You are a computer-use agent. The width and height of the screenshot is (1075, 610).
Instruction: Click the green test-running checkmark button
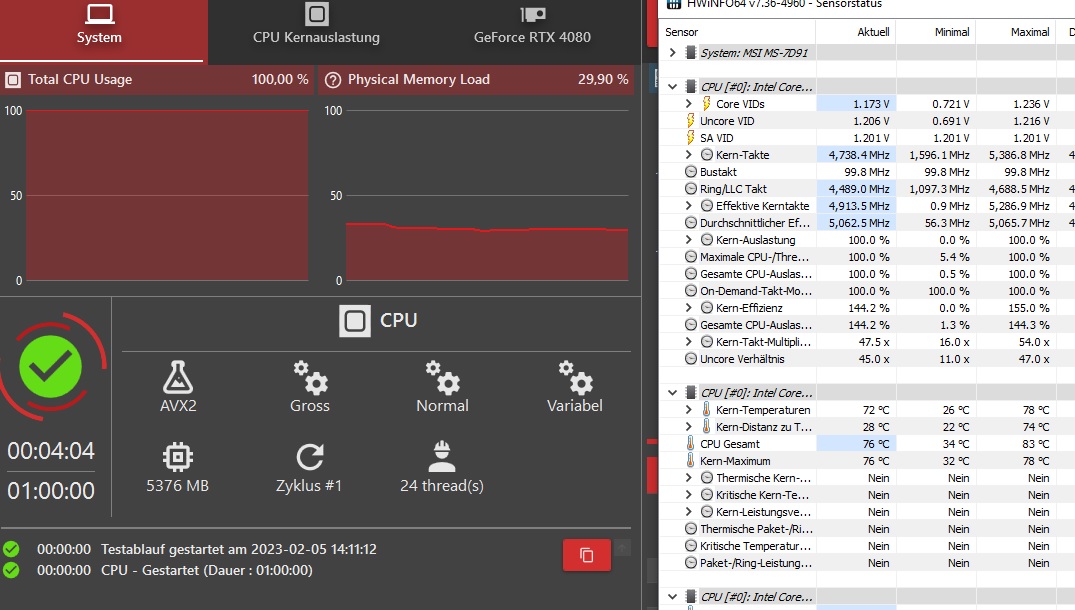(51, 367)
